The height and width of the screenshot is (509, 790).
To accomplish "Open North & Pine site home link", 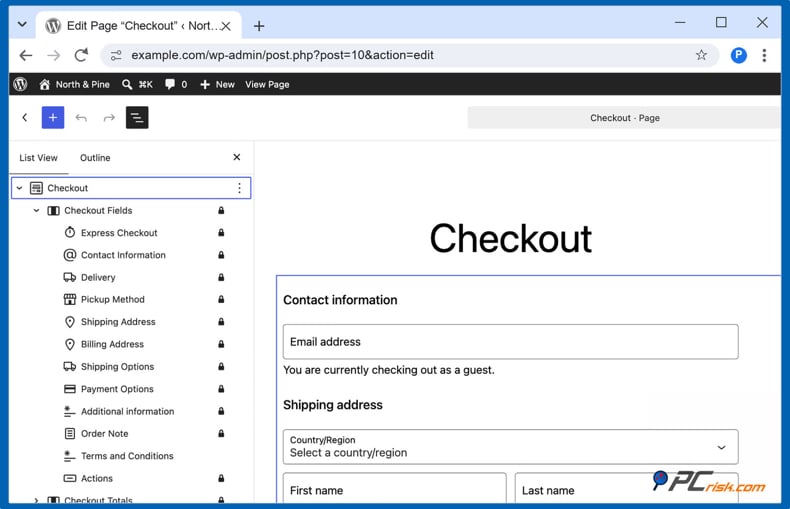I will (75, 84).
